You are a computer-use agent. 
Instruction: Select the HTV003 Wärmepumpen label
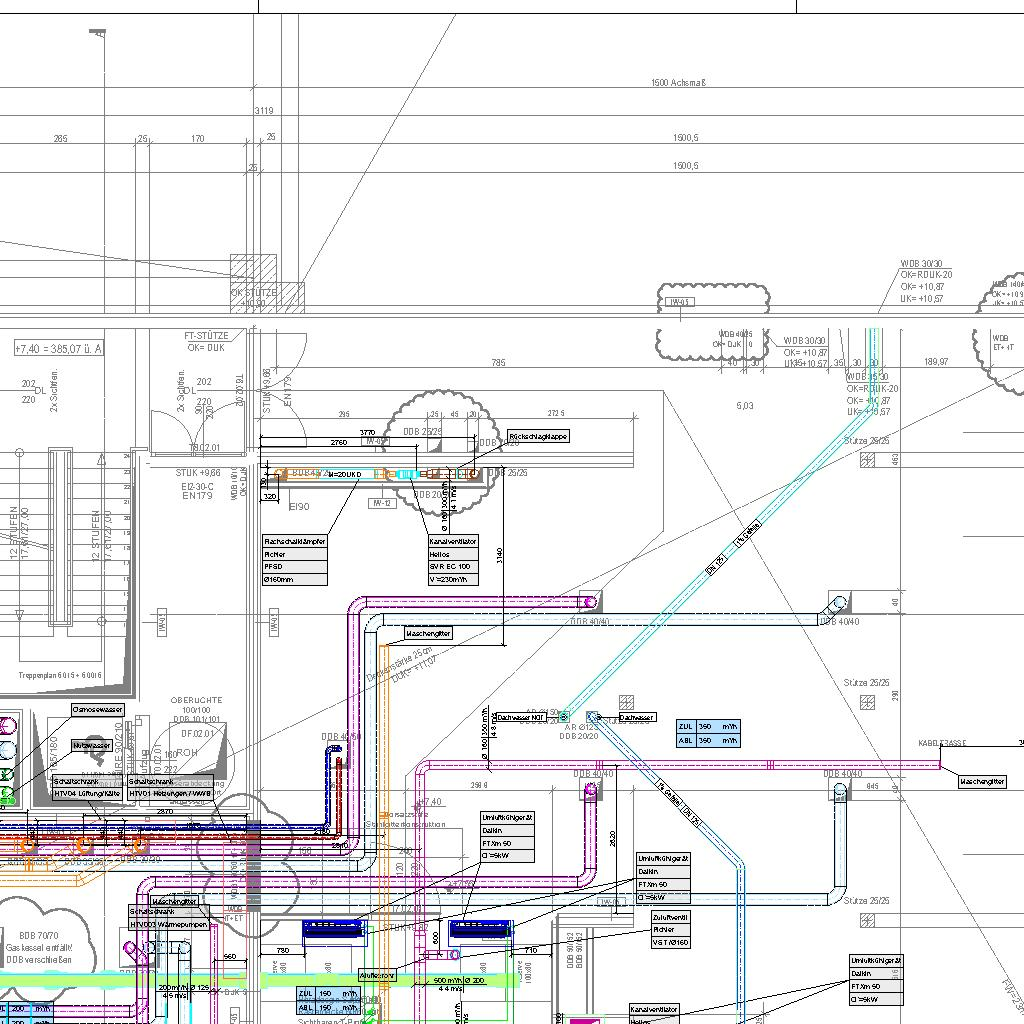[169, 925]
